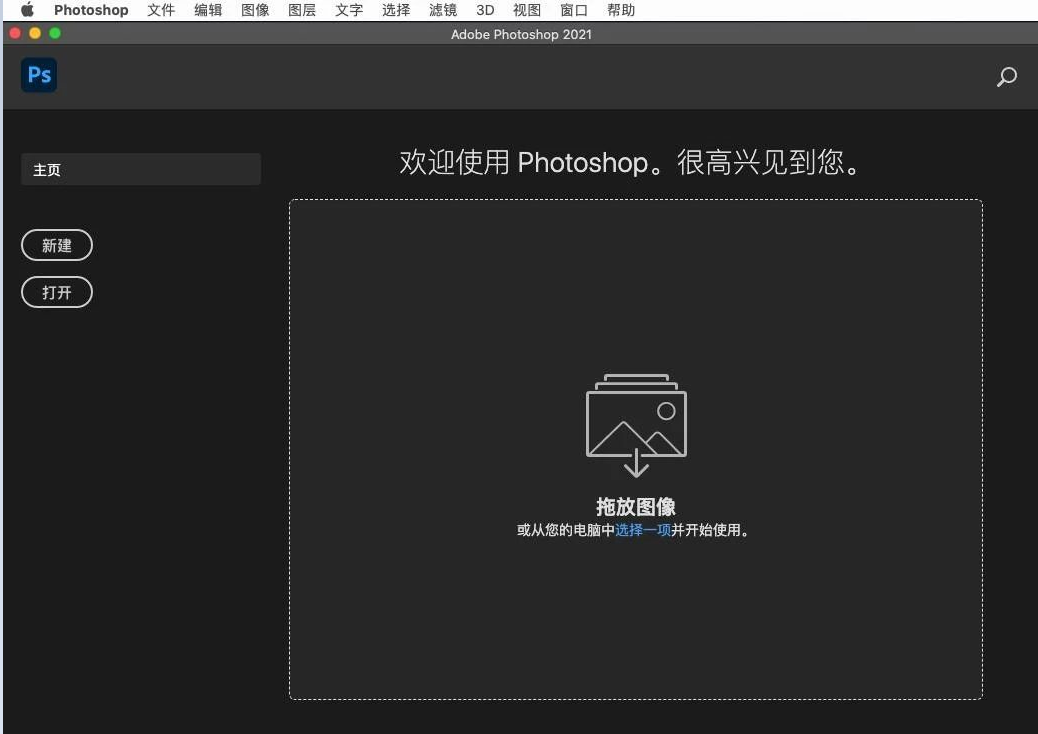Click the Ps logo icon
Image resolution: width=1038 pixels, height=734 pixels.
tap(39, 75)
